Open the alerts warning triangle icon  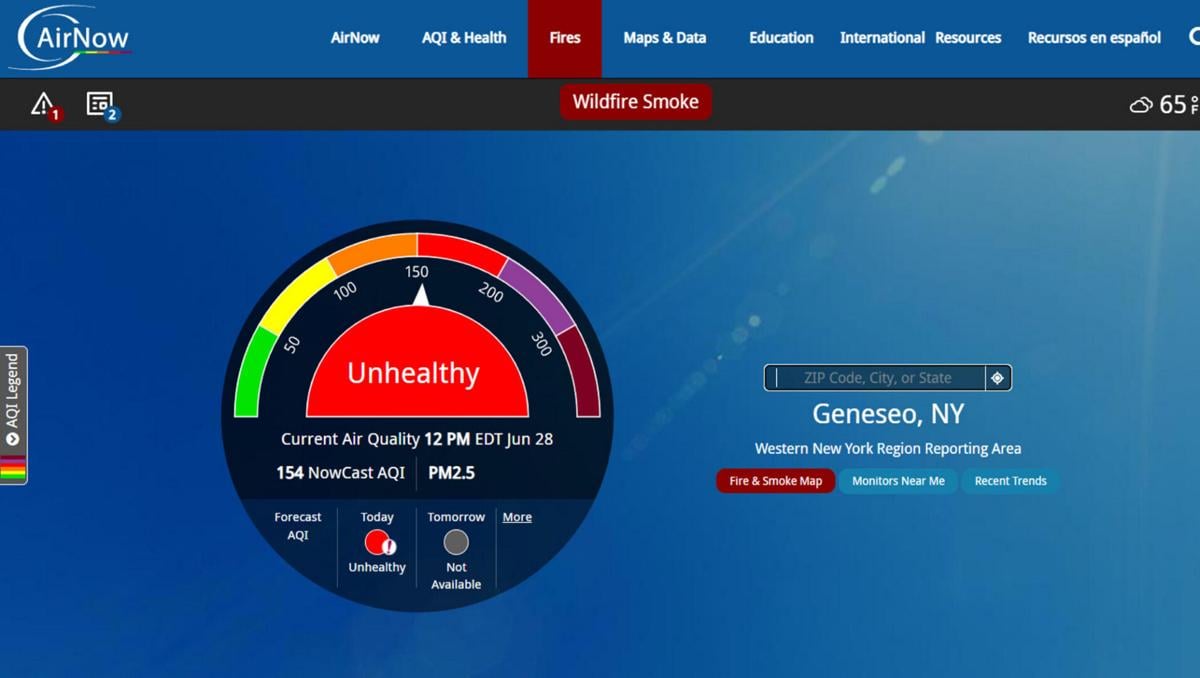(45, 104)
